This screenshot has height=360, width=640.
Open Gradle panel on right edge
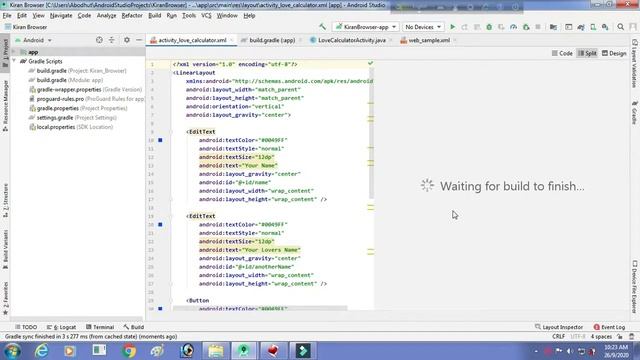pos(635,113)
